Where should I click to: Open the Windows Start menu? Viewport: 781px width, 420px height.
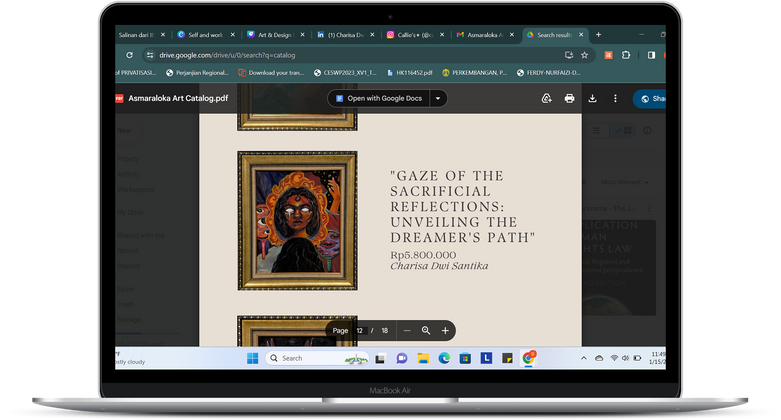point(252,358)
